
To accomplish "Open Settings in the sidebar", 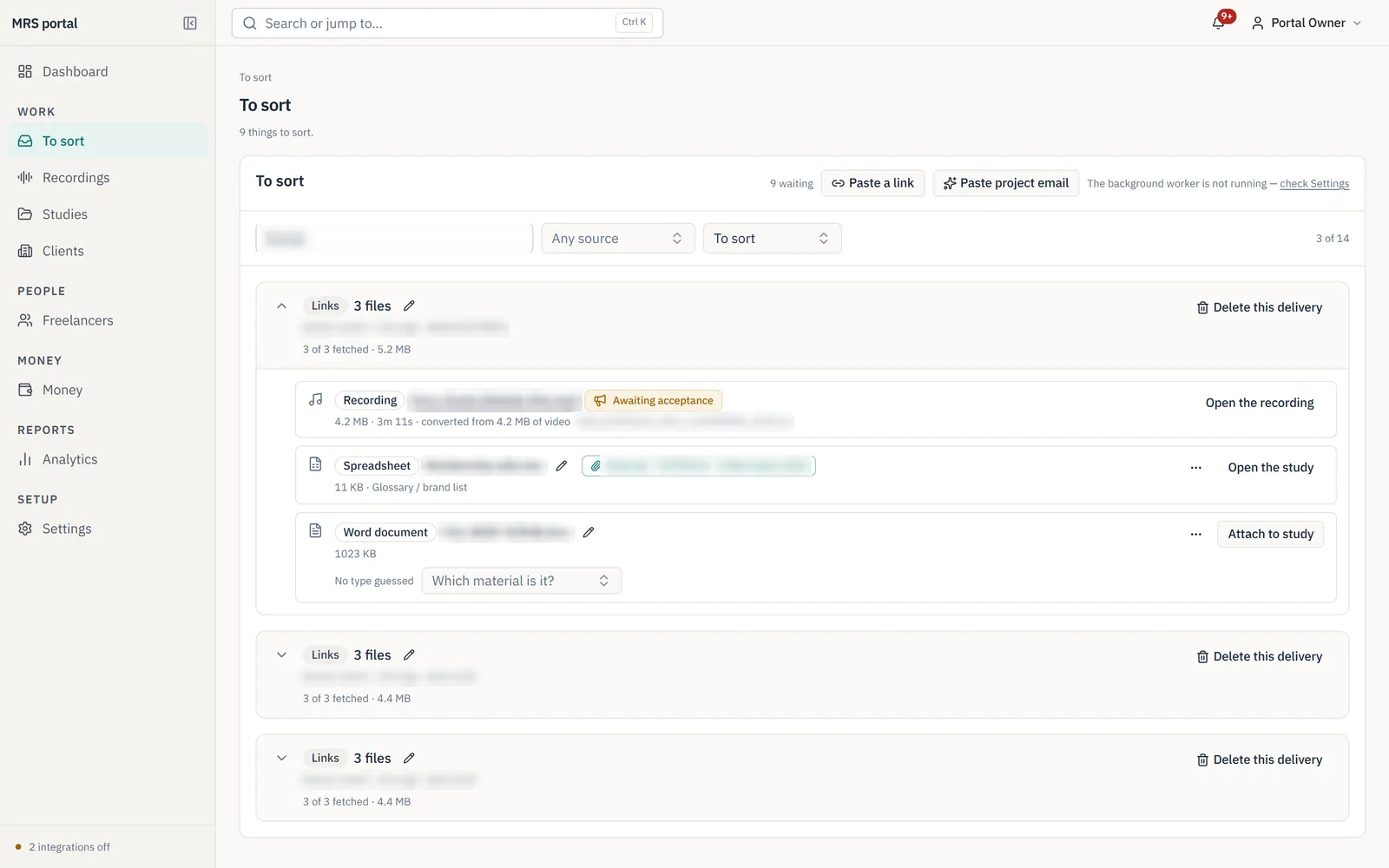I will pyautogui.click(x=108, y=529).
